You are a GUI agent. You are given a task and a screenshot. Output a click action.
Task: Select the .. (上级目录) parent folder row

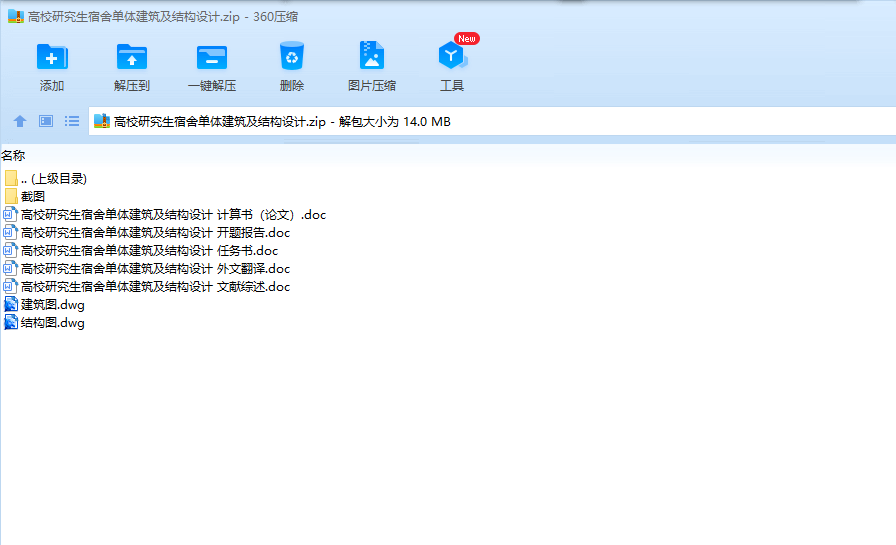pyautogui.click(x=45, y=178)
